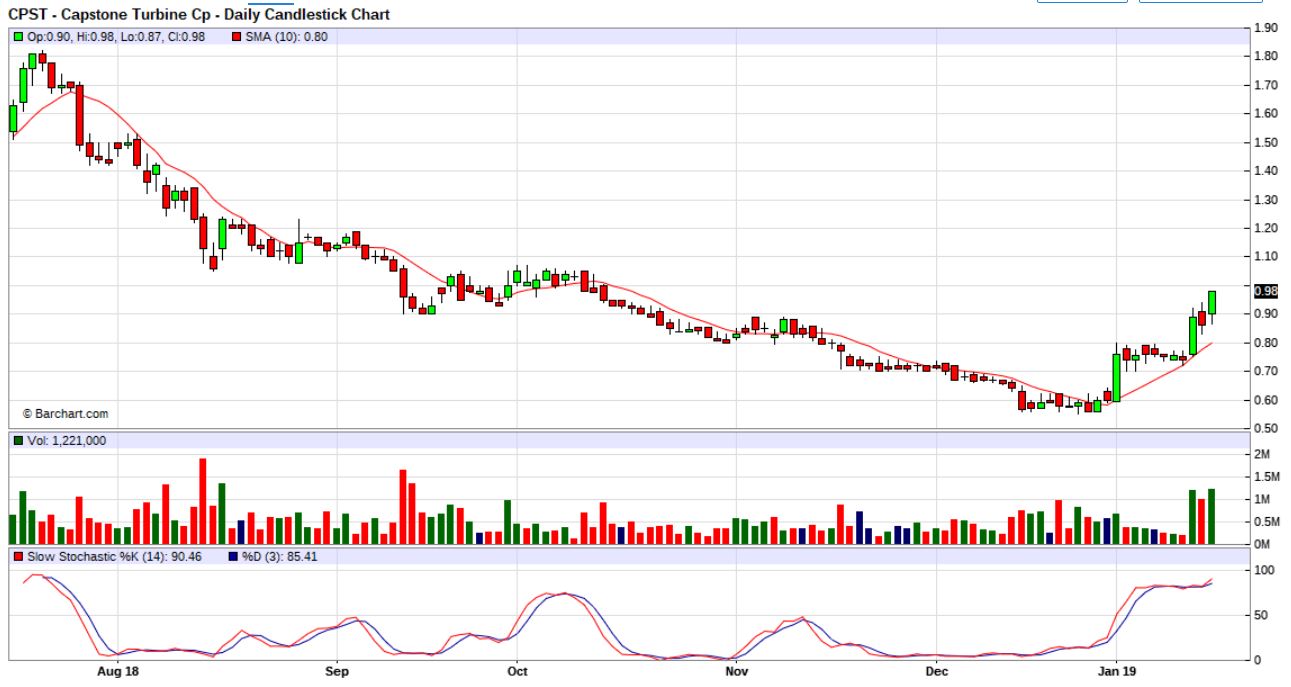
Task: Click the 2M volume axis label
Action: 1263,454
